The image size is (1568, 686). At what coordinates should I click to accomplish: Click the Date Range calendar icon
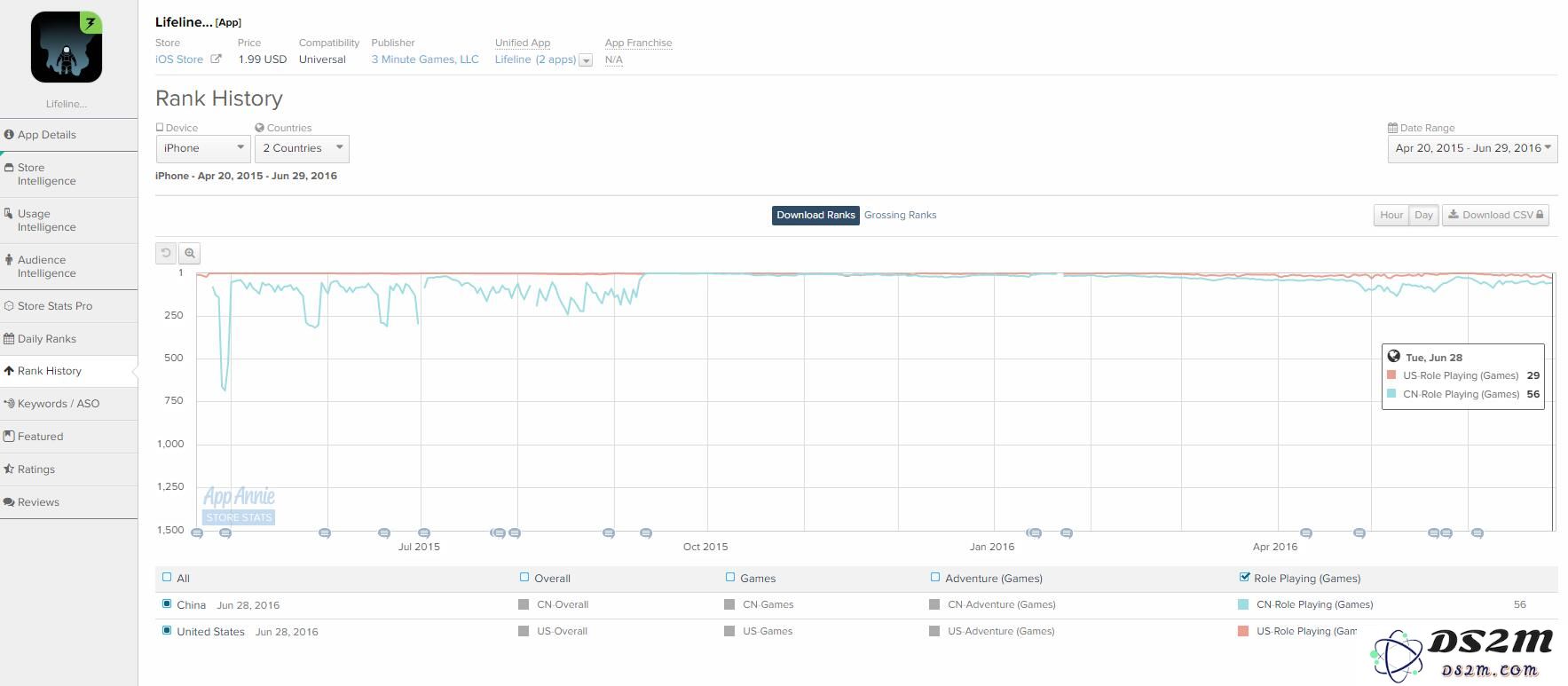1392,128
